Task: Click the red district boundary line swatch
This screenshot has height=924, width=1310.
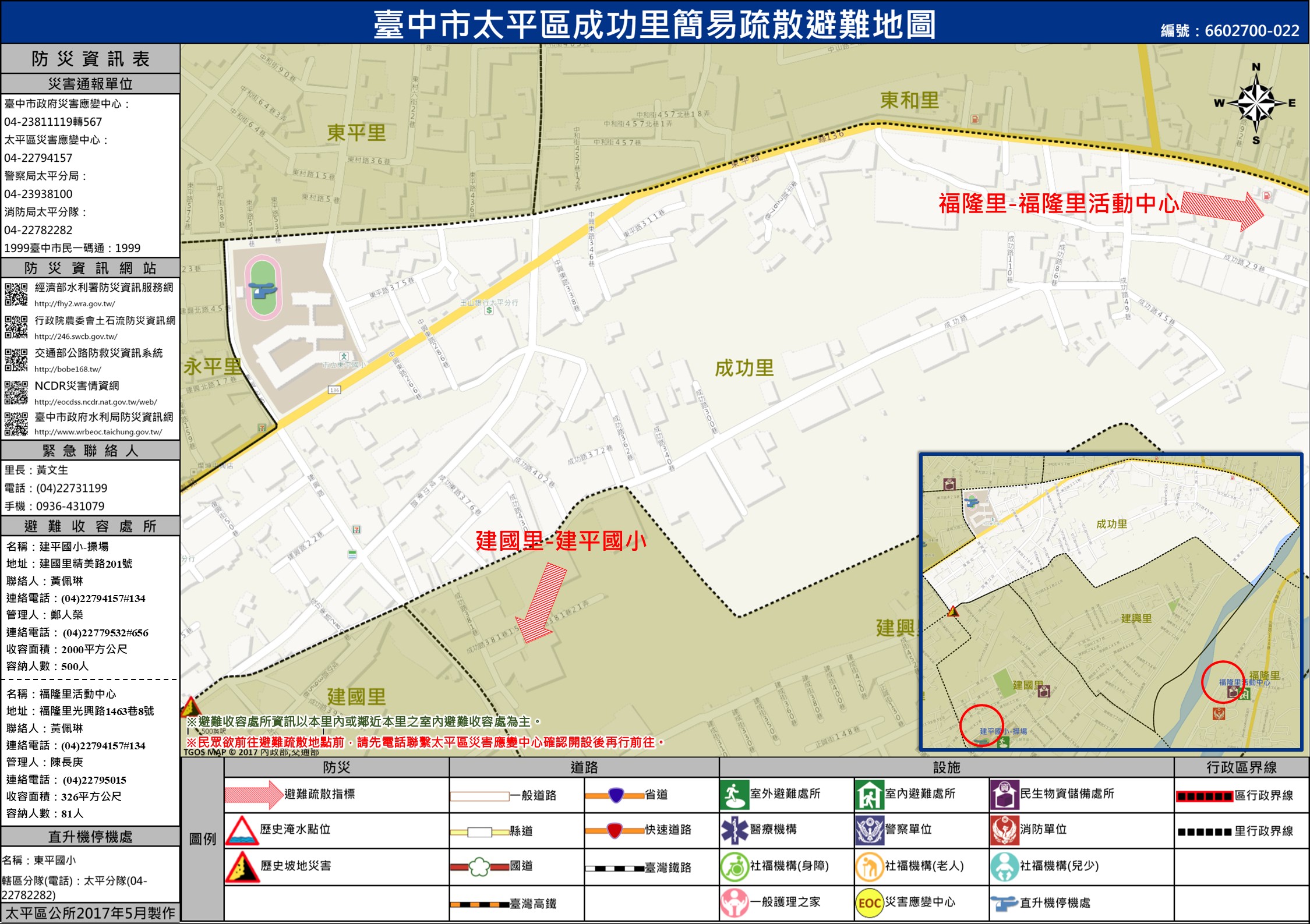Action: coord(1204,796)
